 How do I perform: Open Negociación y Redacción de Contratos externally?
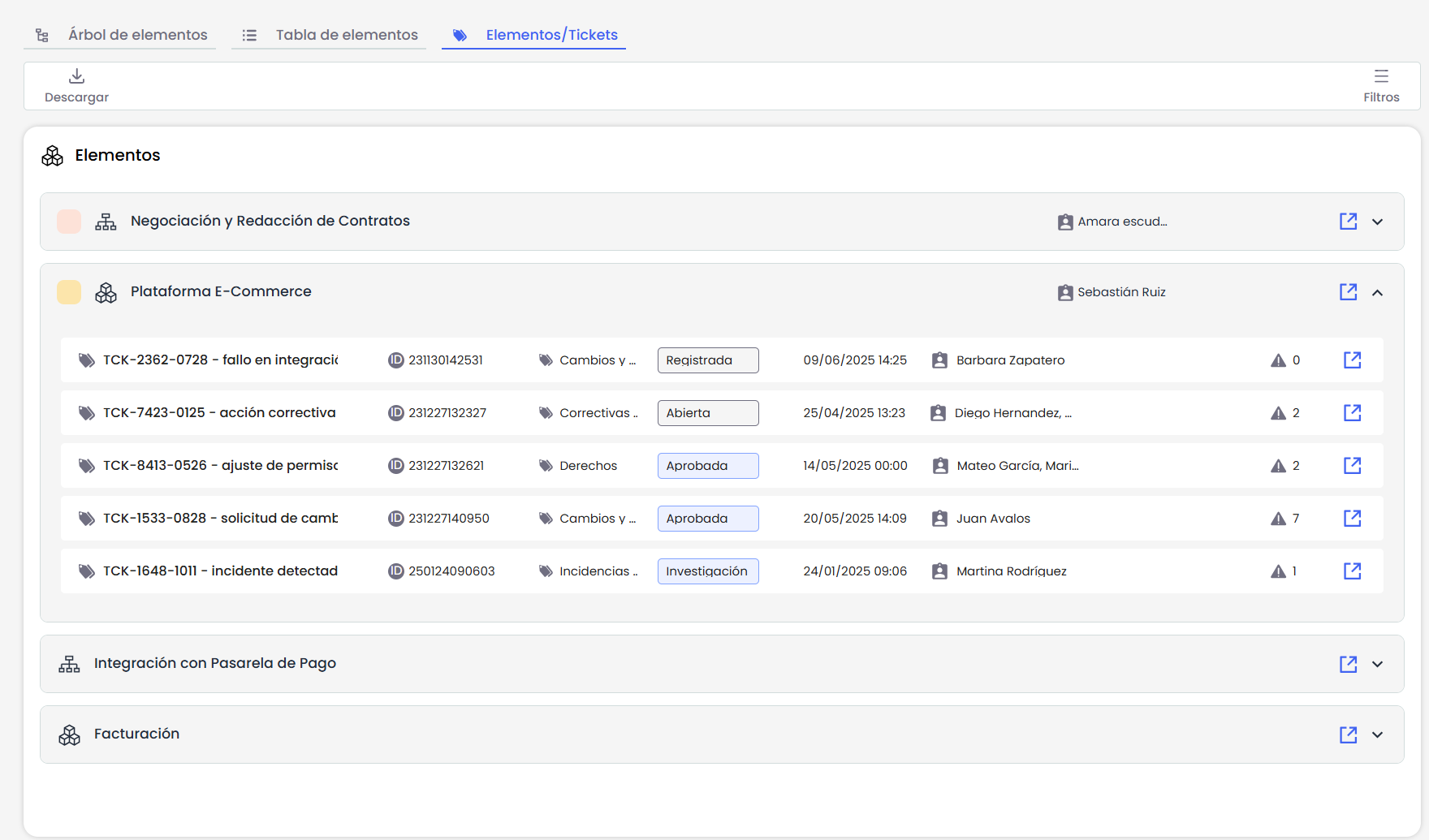1348,222
